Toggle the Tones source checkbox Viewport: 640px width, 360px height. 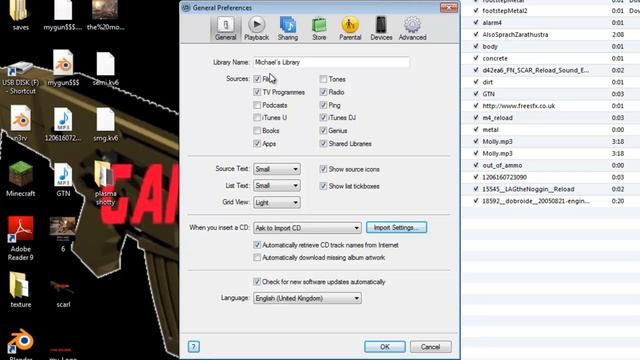pyautogui.click(x=323, y=79)
